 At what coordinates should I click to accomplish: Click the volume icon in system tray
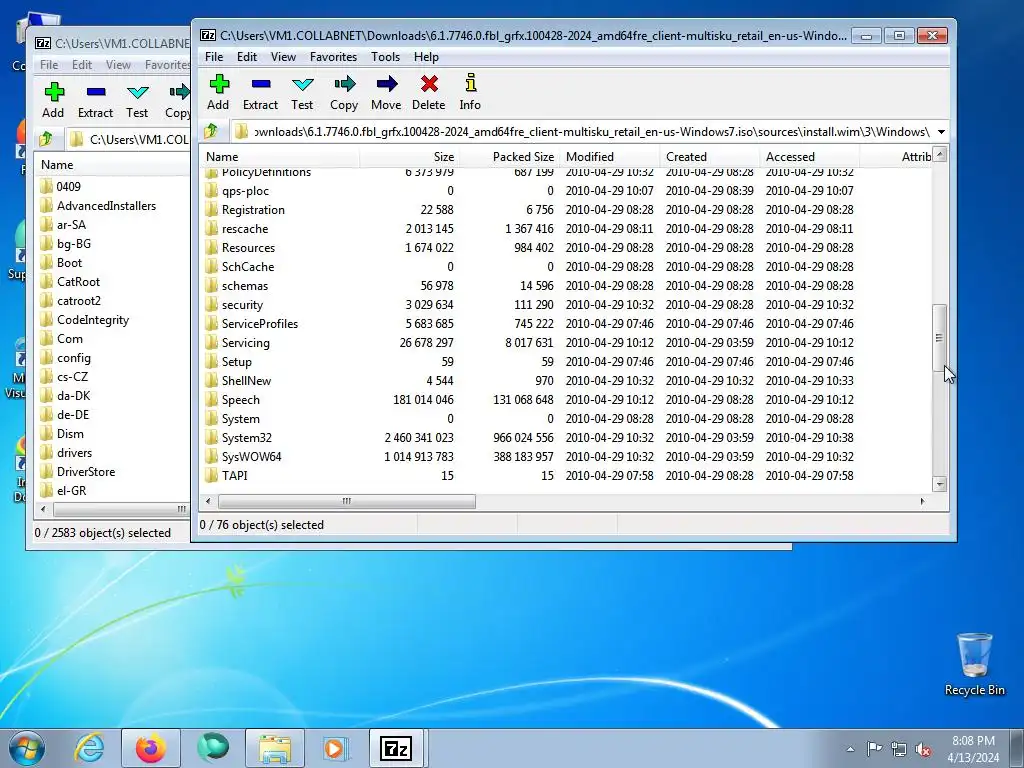click(x=923, y=749)
